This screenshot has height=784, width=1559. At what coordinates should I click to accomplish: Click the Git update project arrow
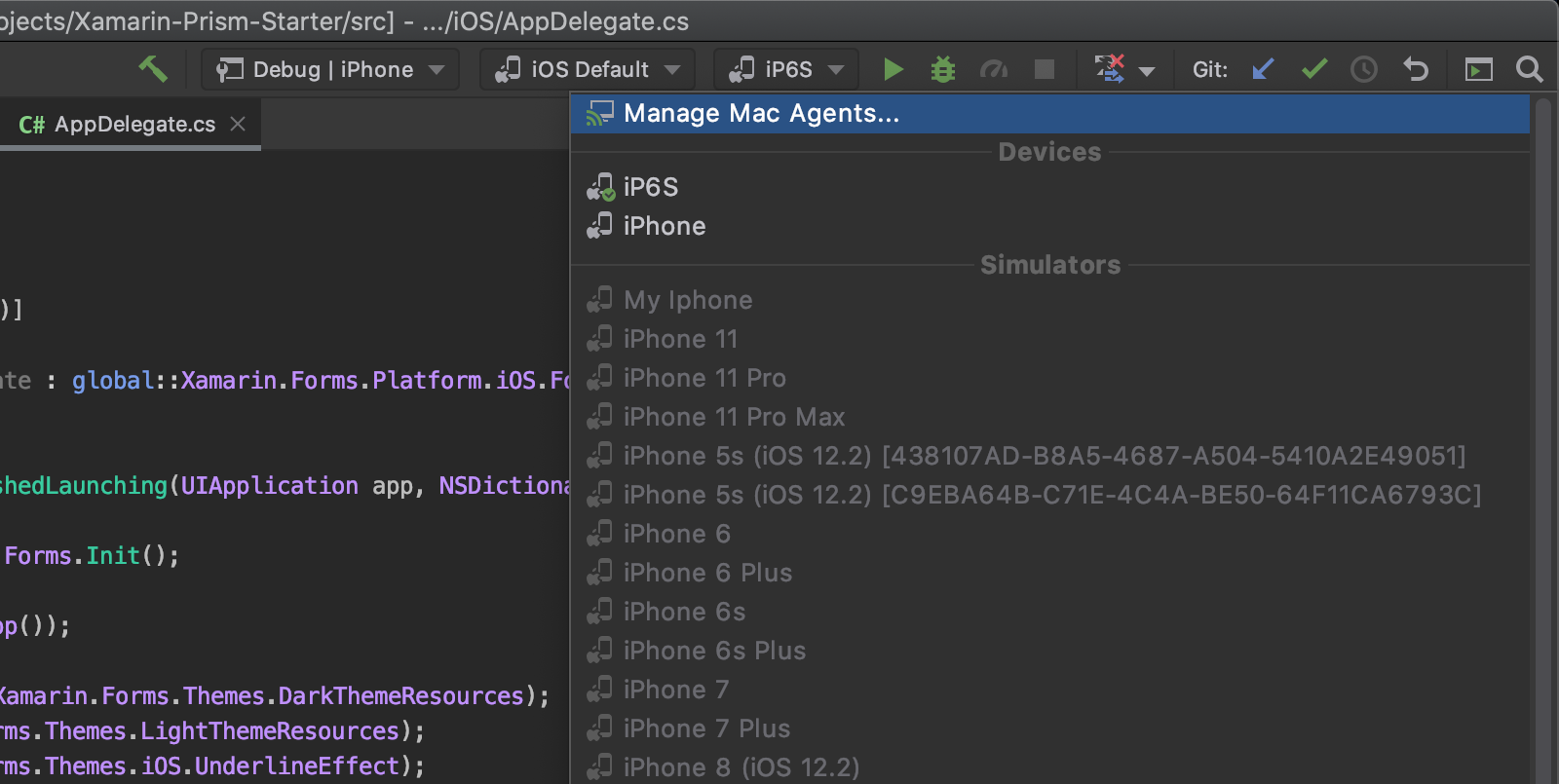point(1263,69)
